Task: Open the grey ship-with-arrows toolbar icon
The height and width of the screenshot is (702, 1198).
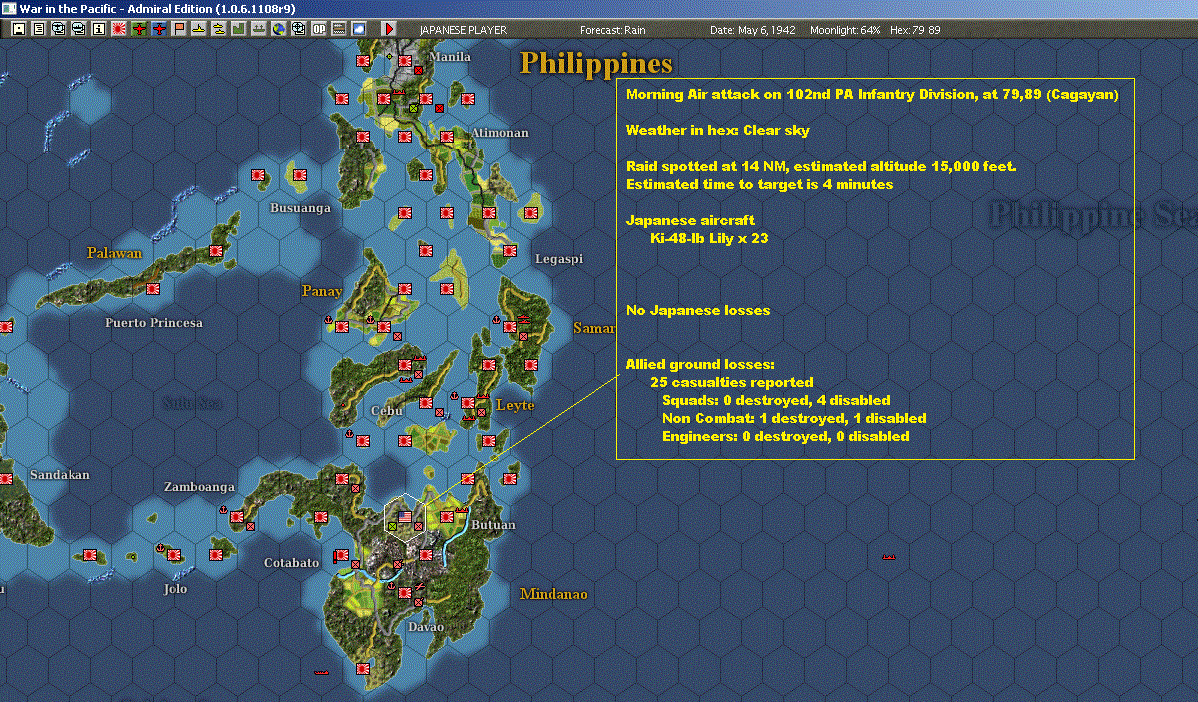Action: coord(258,29)
